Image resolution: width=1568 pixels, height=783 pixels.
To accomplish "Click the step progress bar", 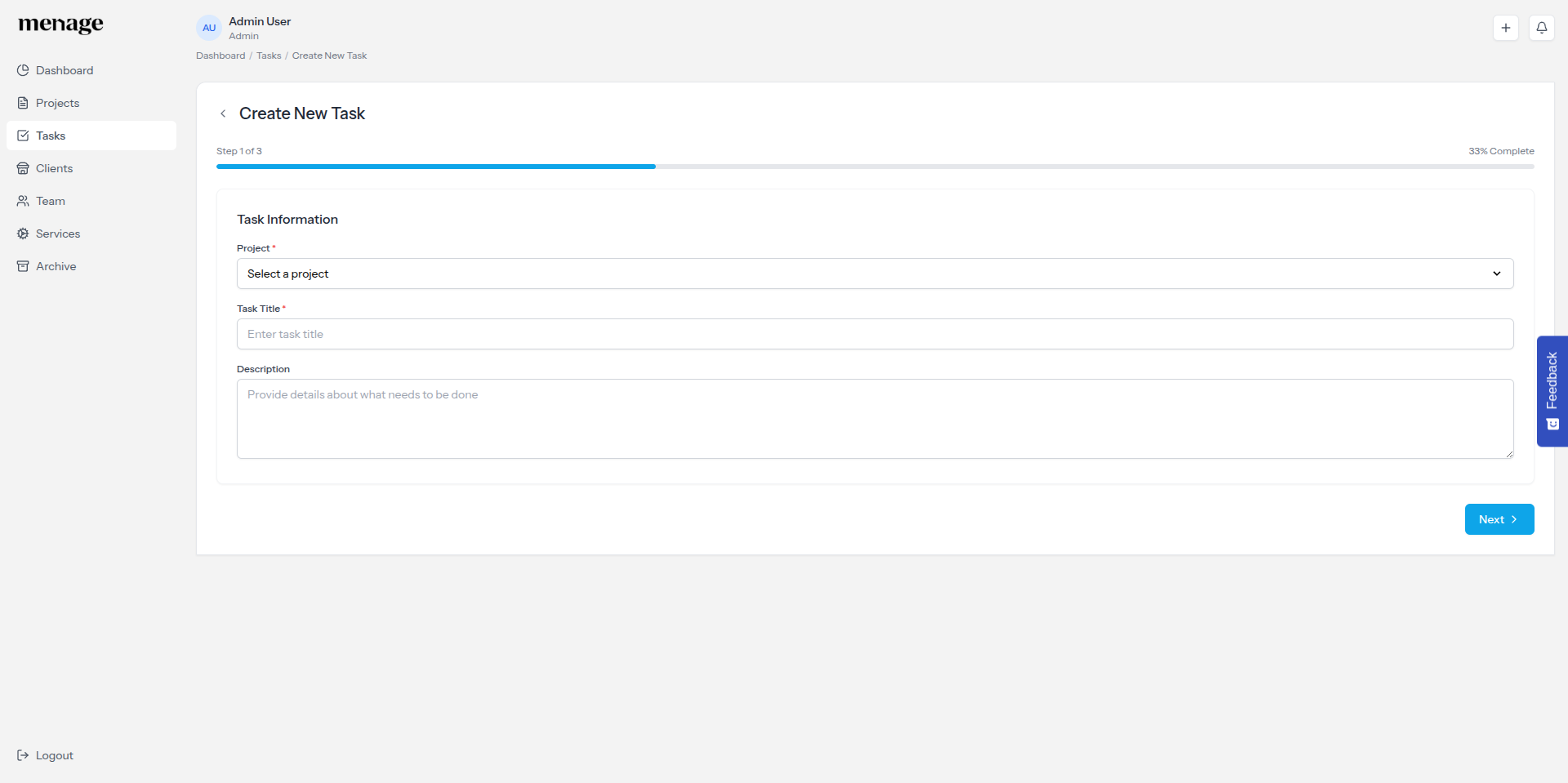I will tap(875, 167).
